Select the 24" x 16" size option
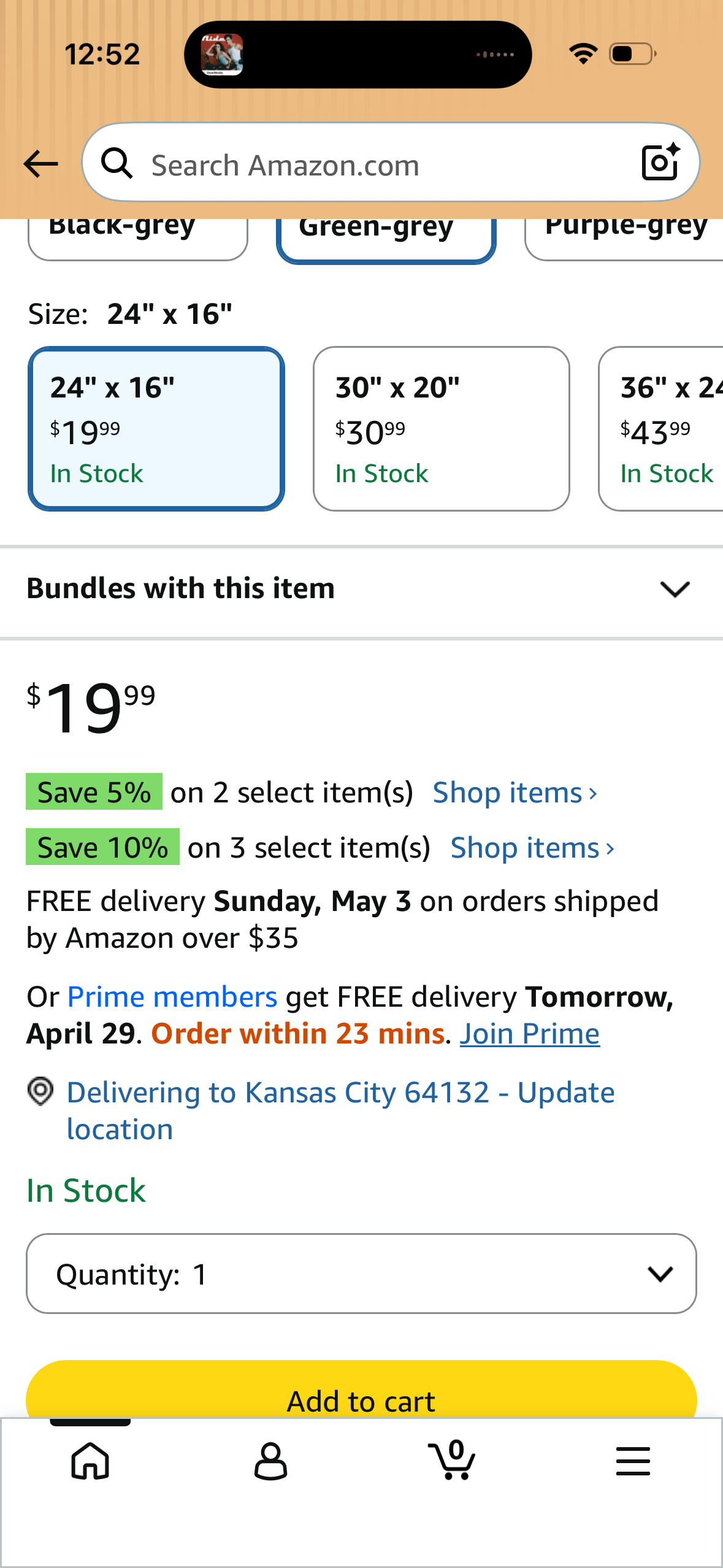723x1568 pixels. 156,429
